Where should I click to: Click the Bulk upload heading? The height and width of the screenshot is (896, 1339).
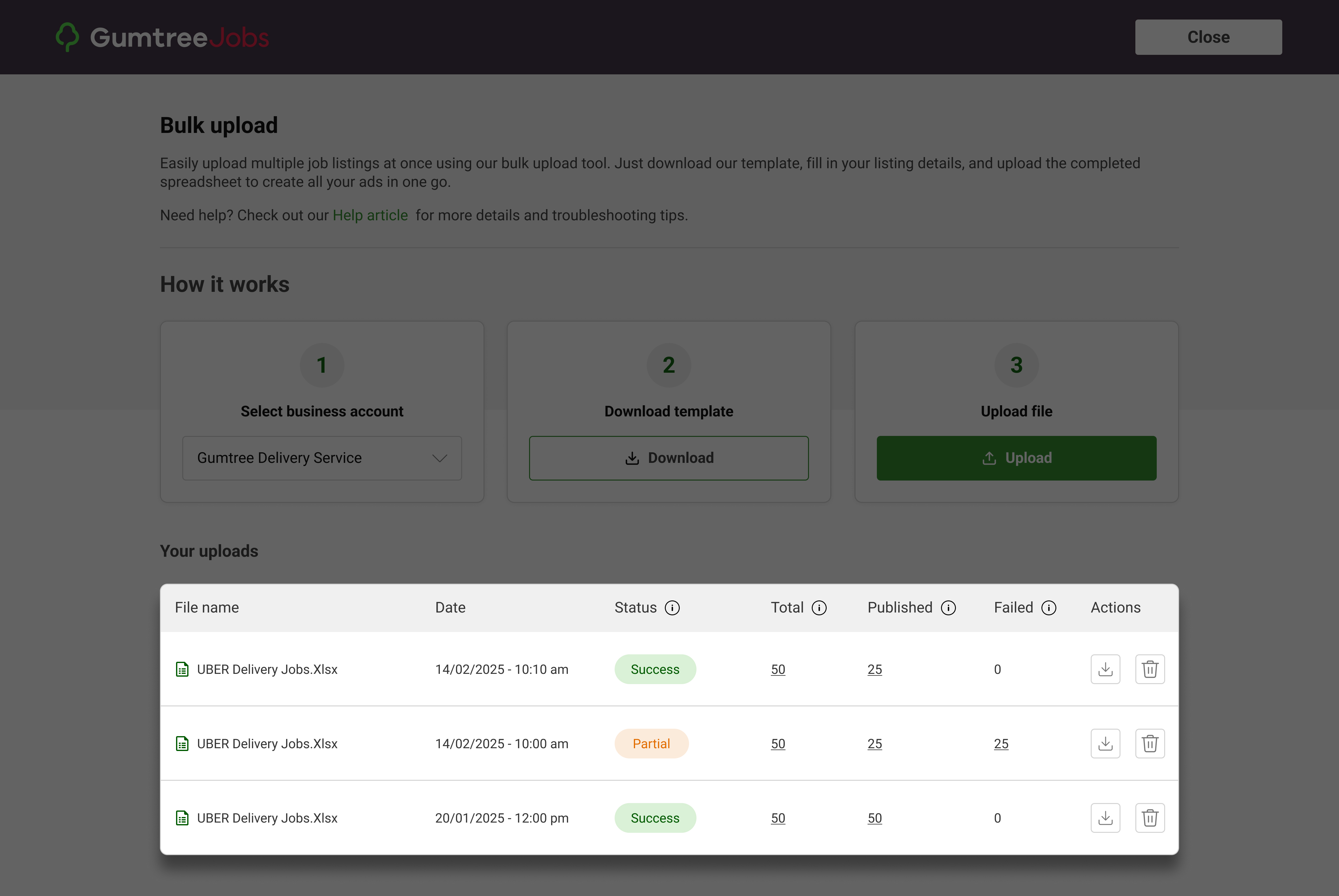tap(219, 125)
